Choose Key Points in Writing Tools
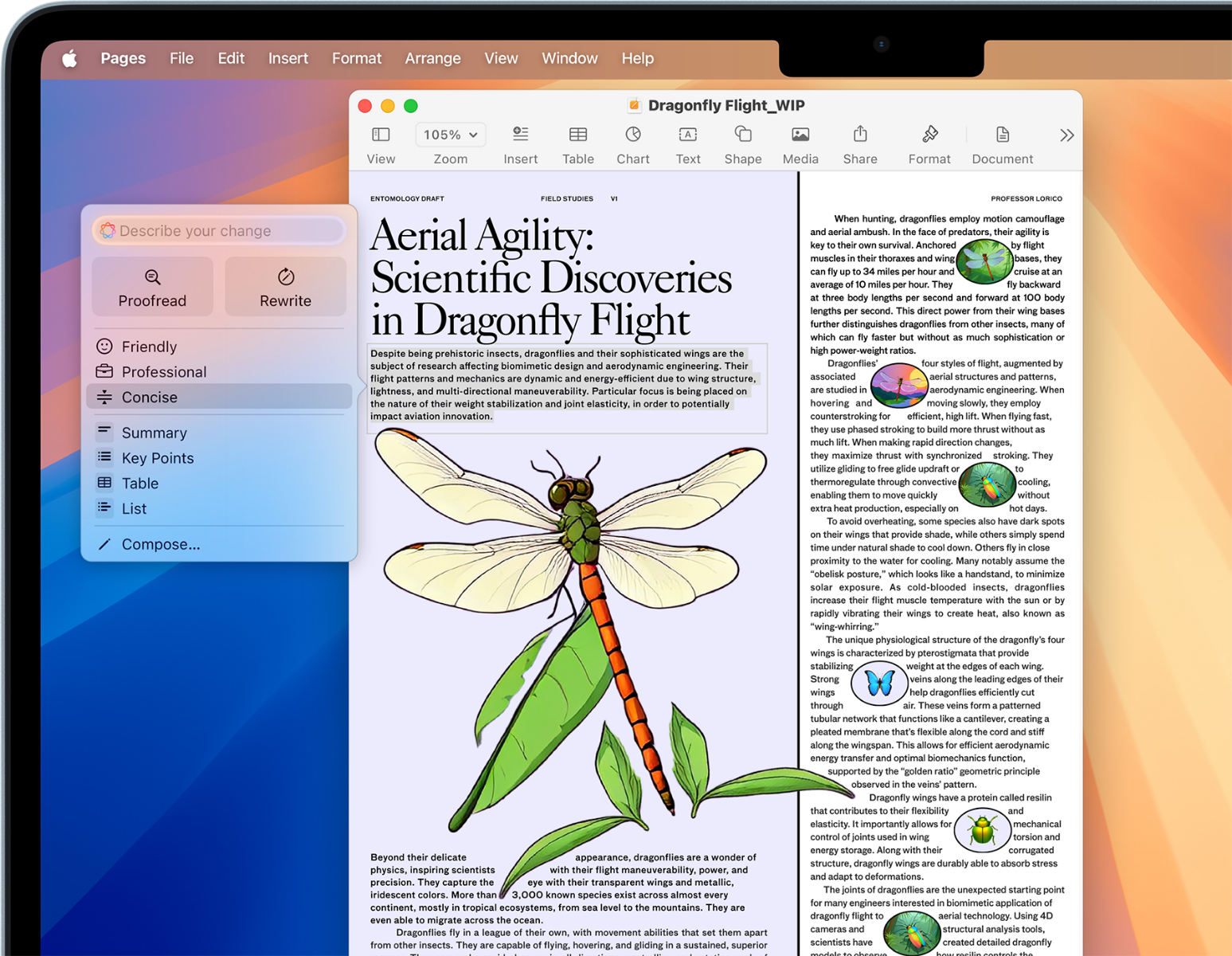Screen dimensions: 1232x956 click(158, 458)
